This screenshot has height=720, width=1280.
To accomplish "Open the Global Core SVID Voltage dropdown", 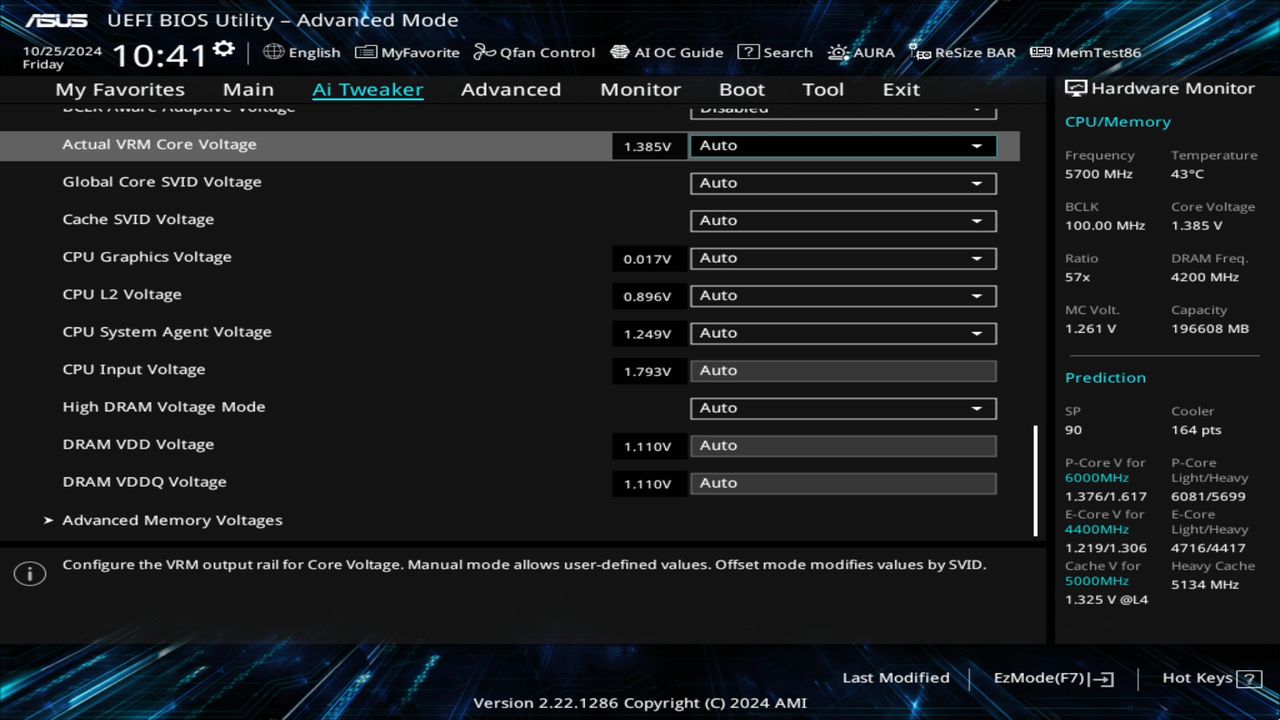I will click(x=843, y=183).
